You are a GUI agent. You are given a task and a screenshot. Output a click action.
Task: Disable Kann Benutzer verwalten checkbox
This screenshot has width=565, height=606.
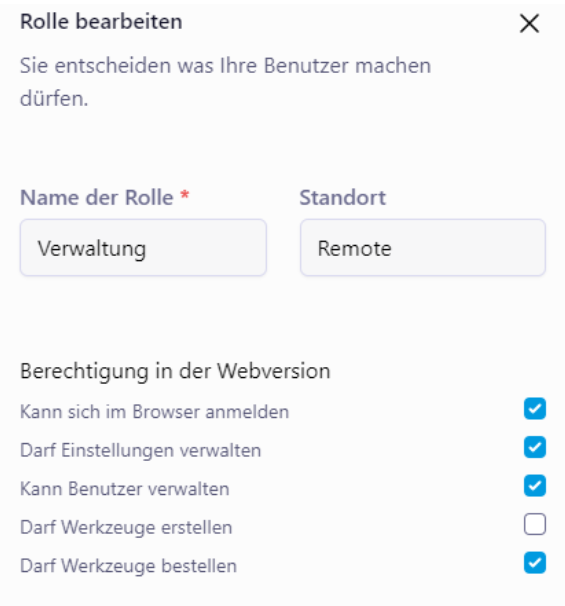click(x=535, y=485)
